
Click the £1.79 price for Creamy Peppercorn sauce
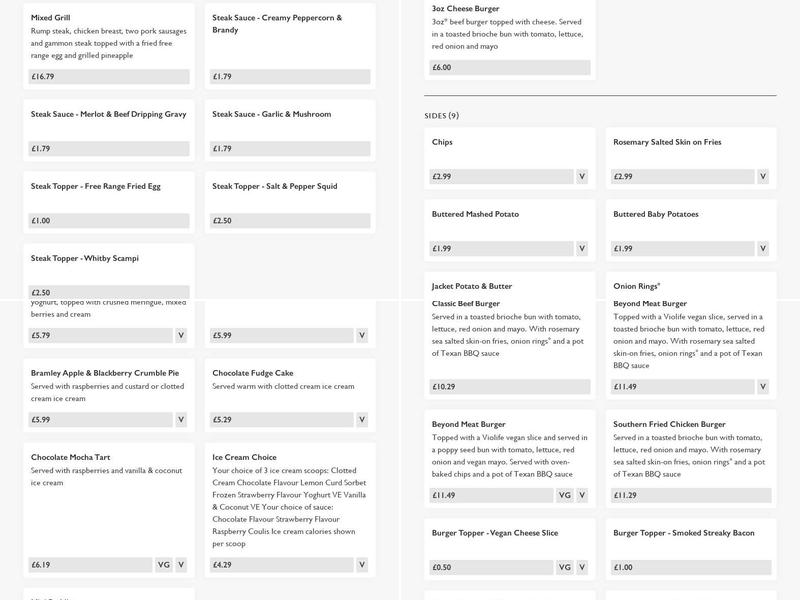[290, 77]
